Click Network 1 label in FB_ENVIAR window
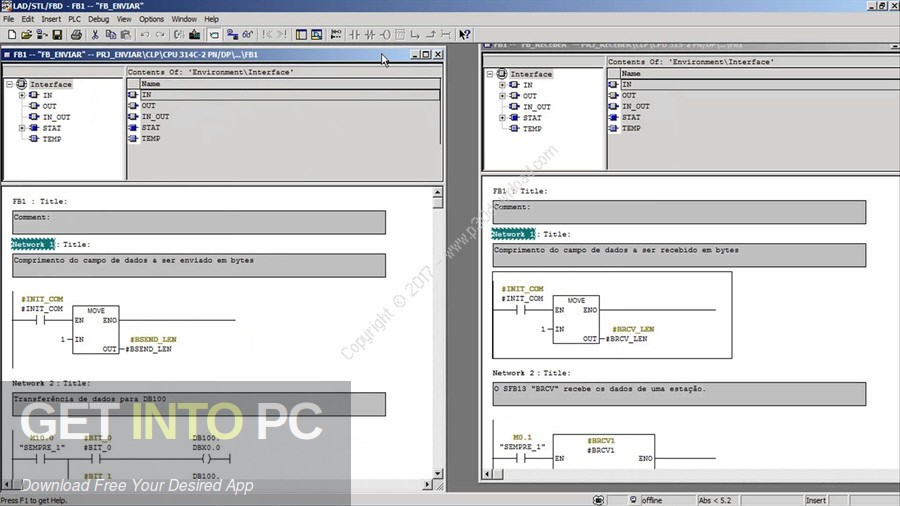 coord(33,244)
